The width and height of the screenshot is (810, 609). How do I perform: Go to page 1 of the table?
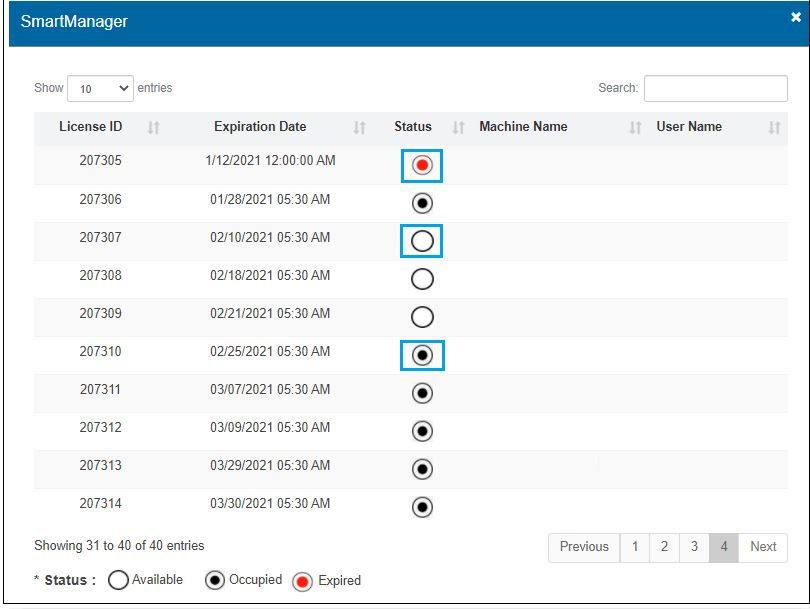[x=633, y=547]
